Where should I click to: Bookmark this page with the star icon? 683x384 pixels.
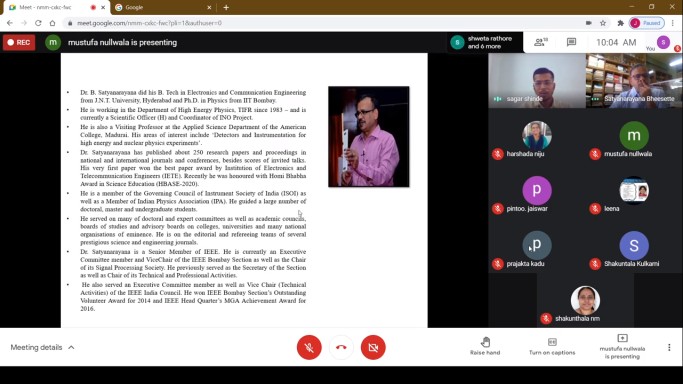click(603, 23)
